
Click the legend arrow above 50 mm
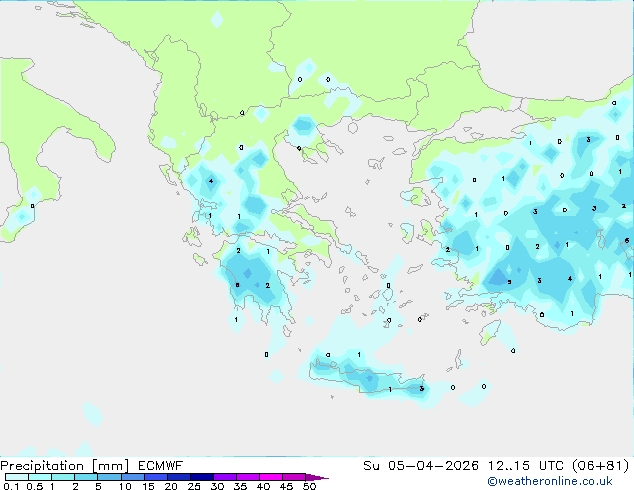[317, 477]
